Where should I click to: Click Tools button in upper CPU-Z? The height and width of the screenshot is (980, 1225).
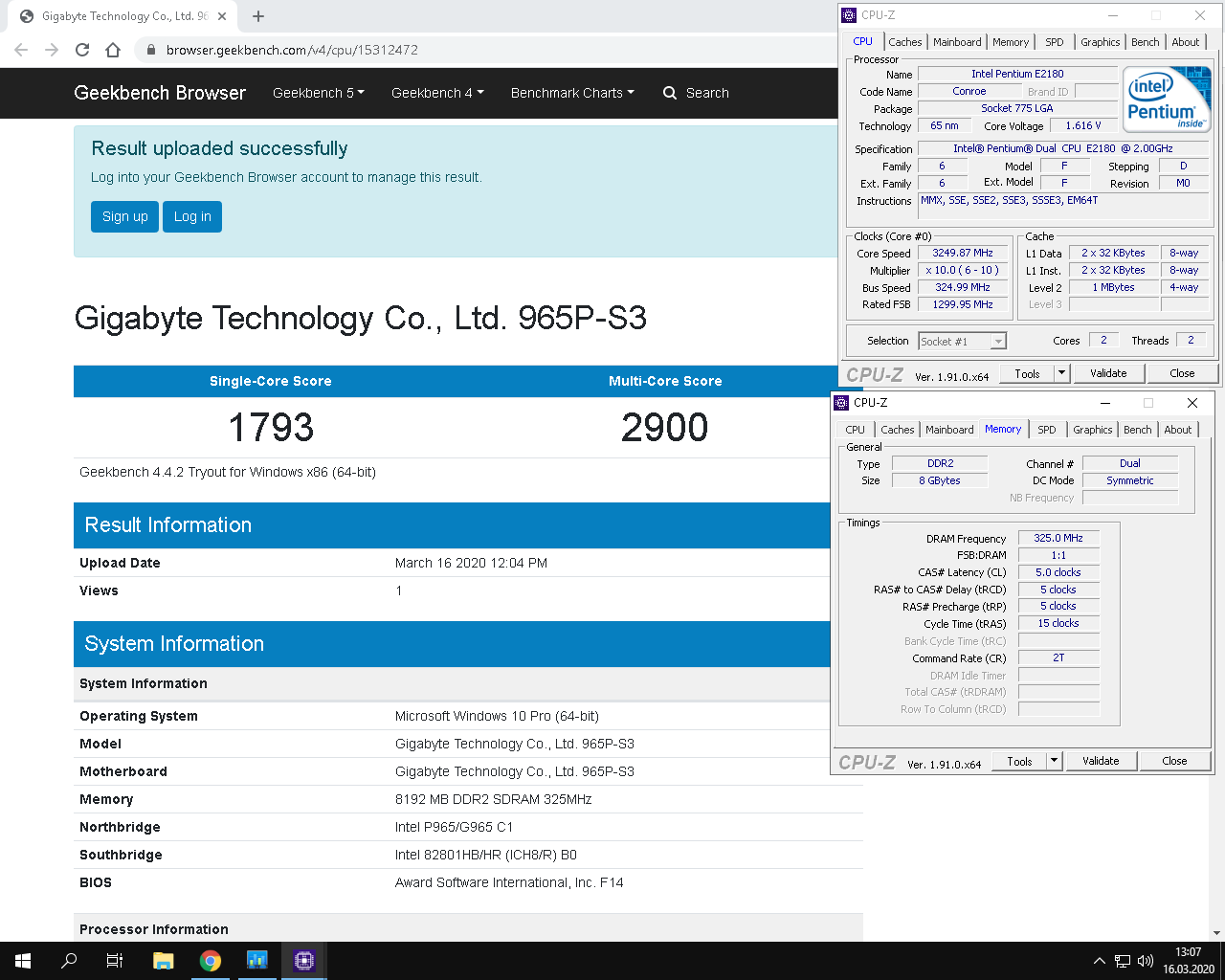point(1027,373)
